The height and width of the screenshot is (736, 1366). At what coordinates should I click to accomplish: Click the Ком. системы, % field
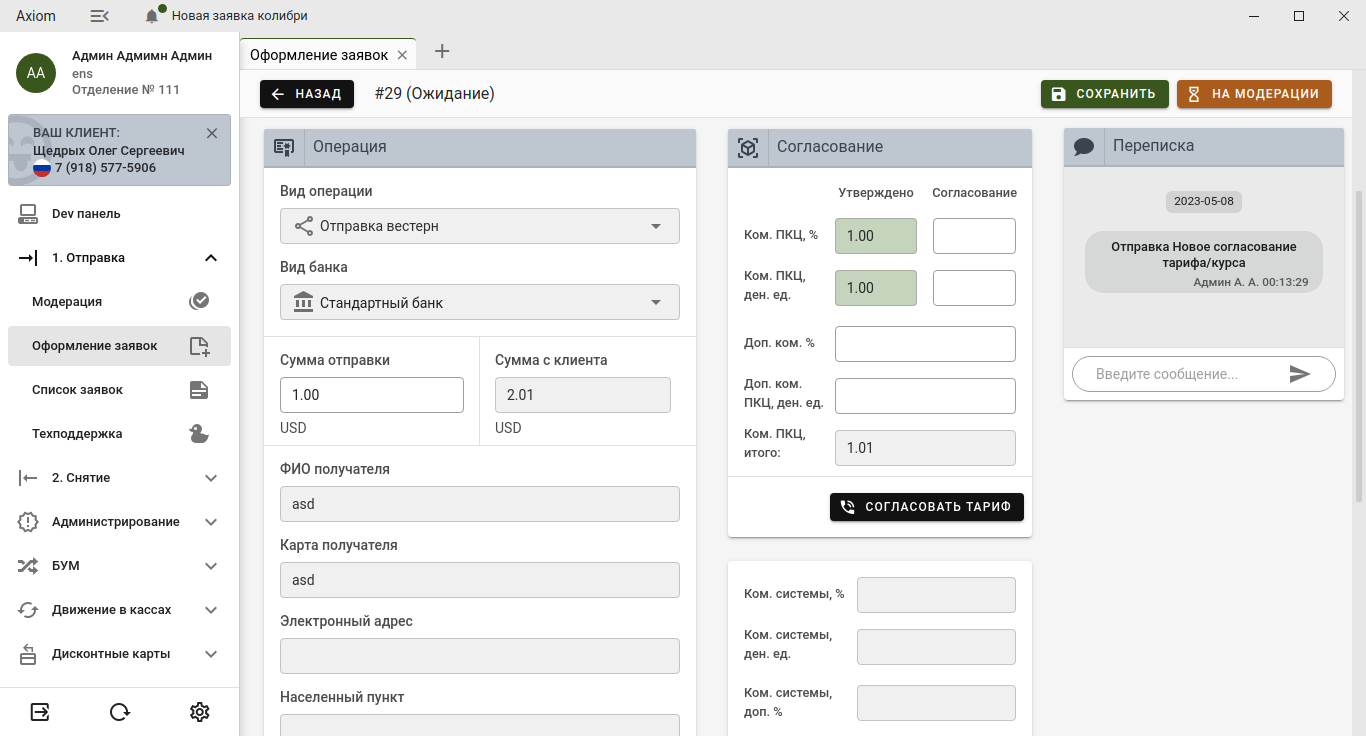coord(936,595)
